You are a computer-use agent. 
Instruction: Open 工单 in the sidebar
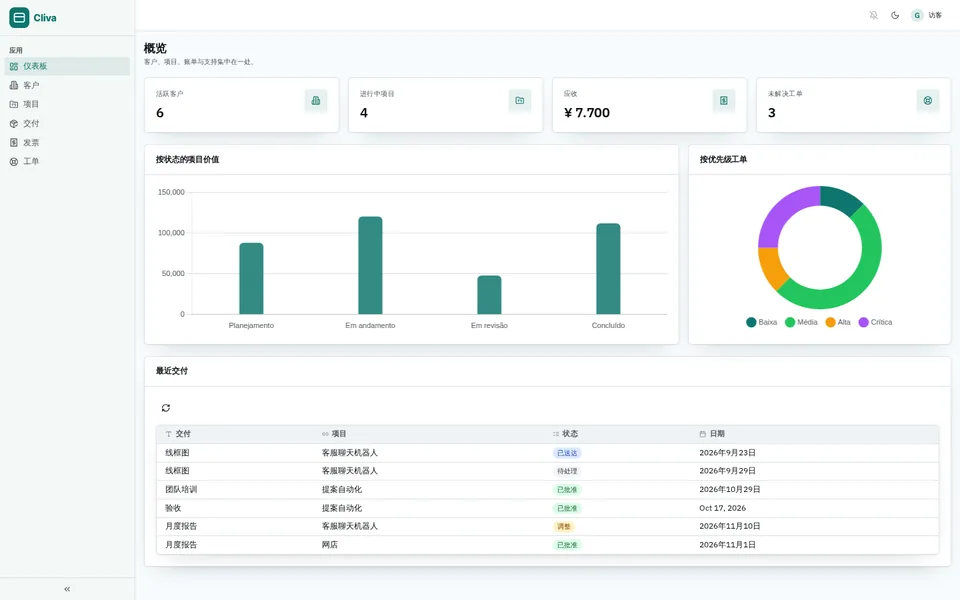point(67,162)
